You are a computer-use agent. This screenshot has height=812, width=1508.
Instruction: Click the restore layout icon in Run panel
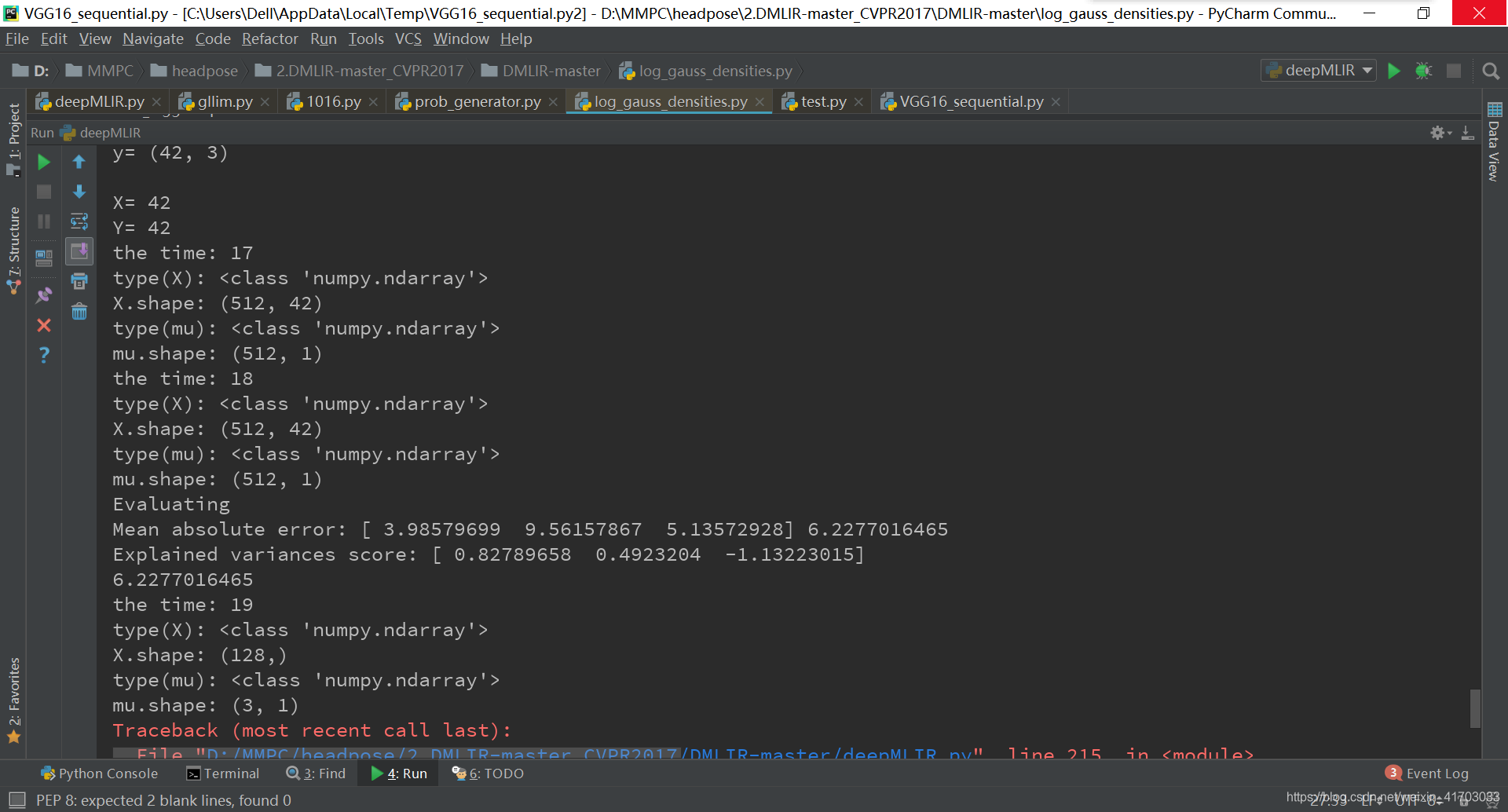[x=44, y=258]
